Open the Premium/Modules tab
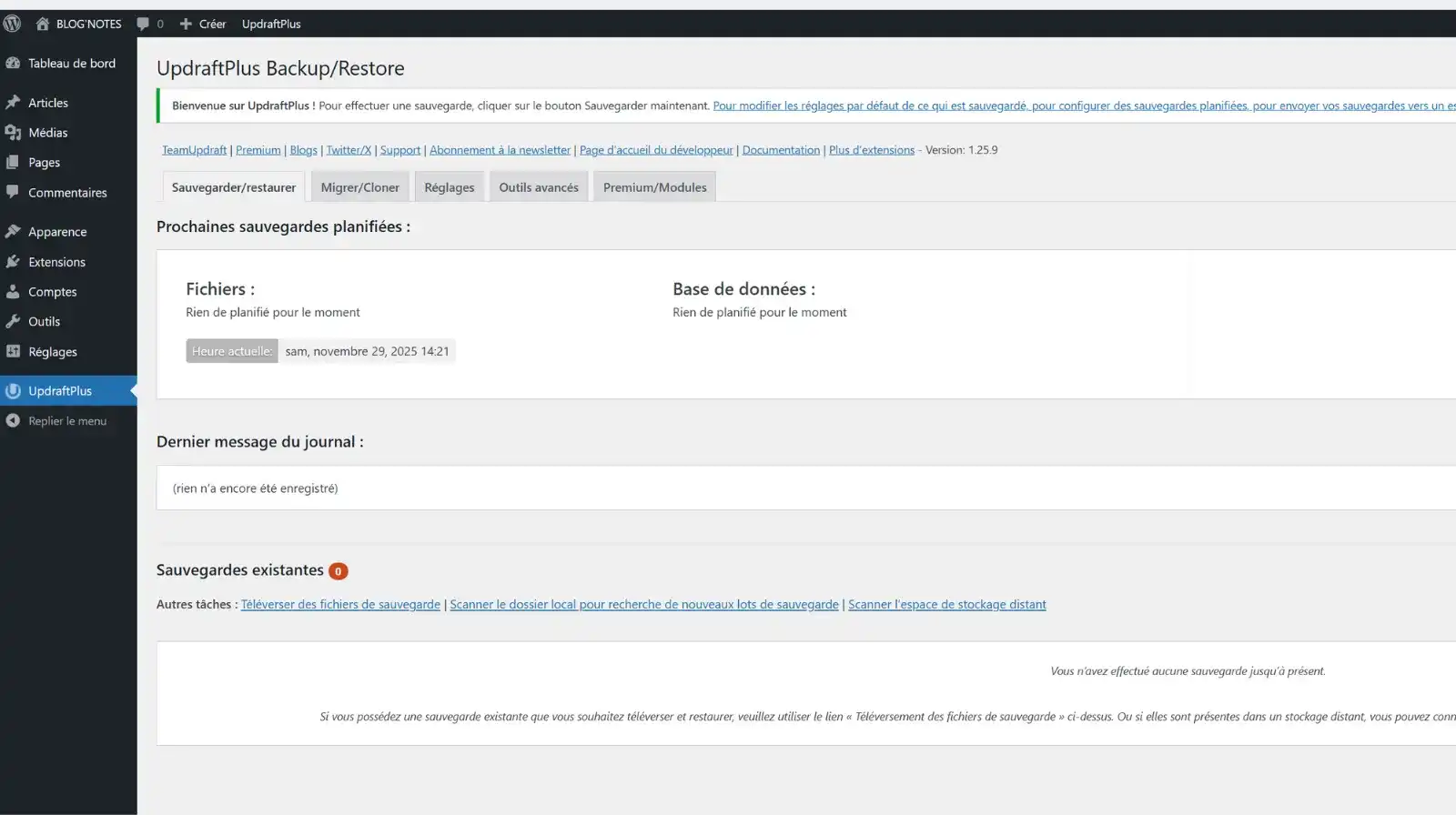1456x815 pixels. [x=654, y=187]
